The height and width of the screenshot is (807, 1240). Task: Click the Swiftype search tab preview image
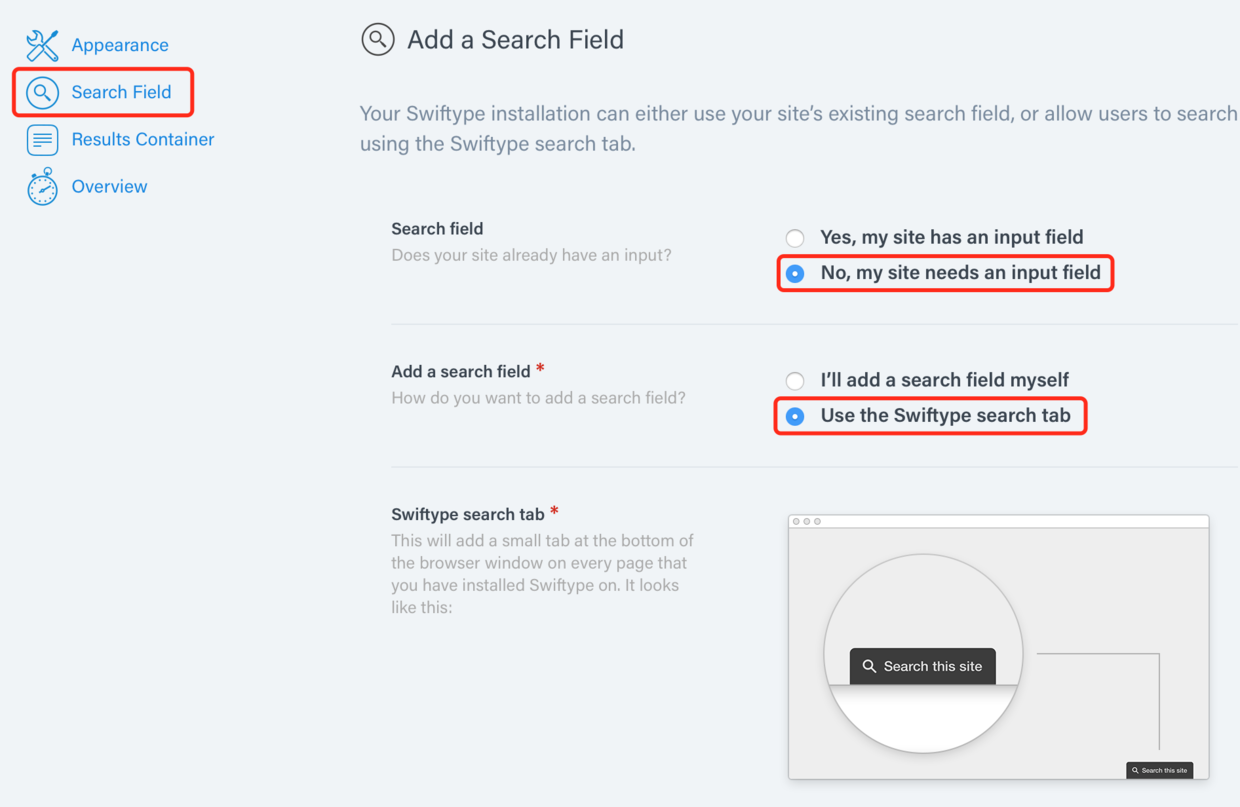click(998, 647)
